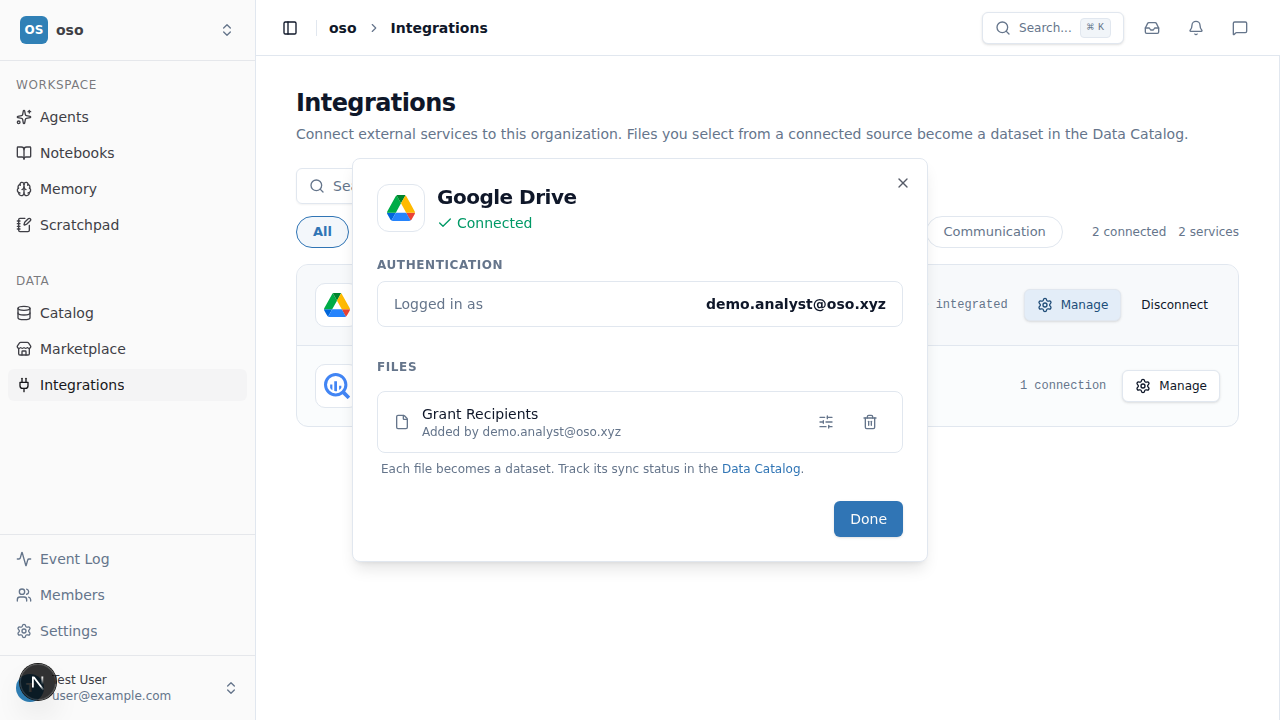The width and height of the screenshot is (1280, 720).
Task: Open Event Log in the sidebar
Action: [127, 559]
